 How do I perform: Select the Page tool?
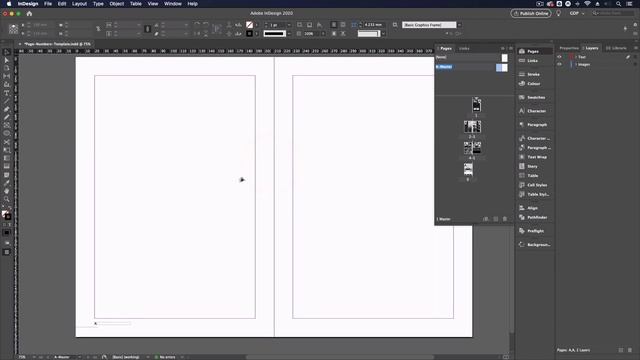[7, 68]
